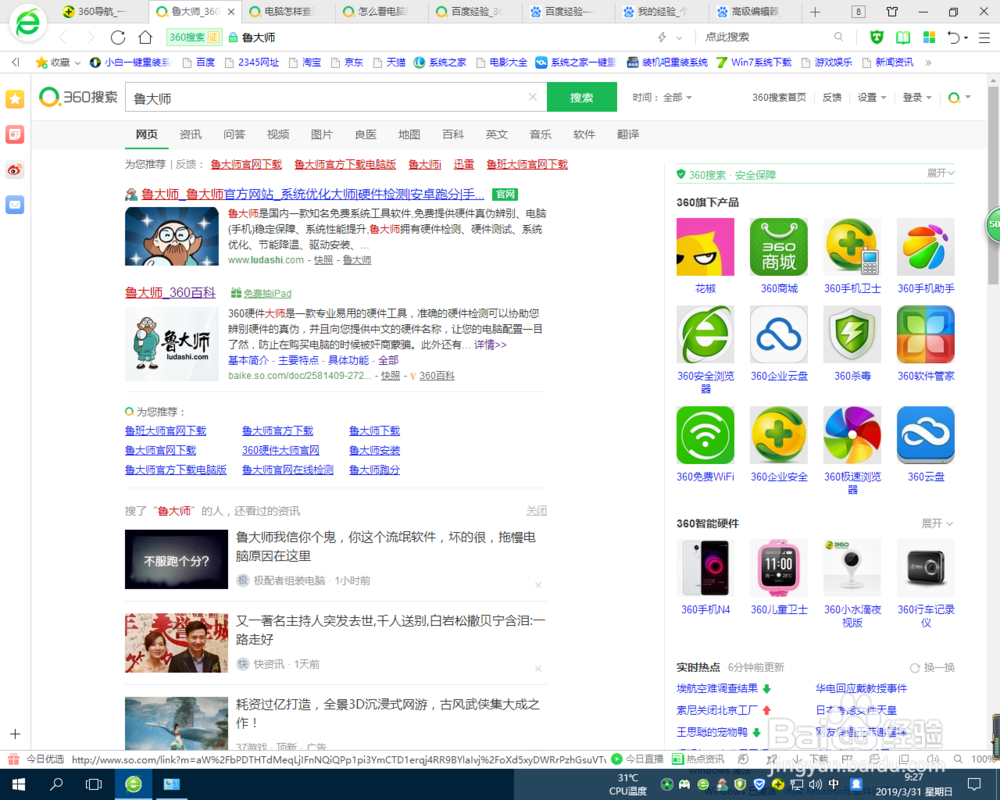Open the 360安全浏览器 product icon

click(x=705, y=334)
